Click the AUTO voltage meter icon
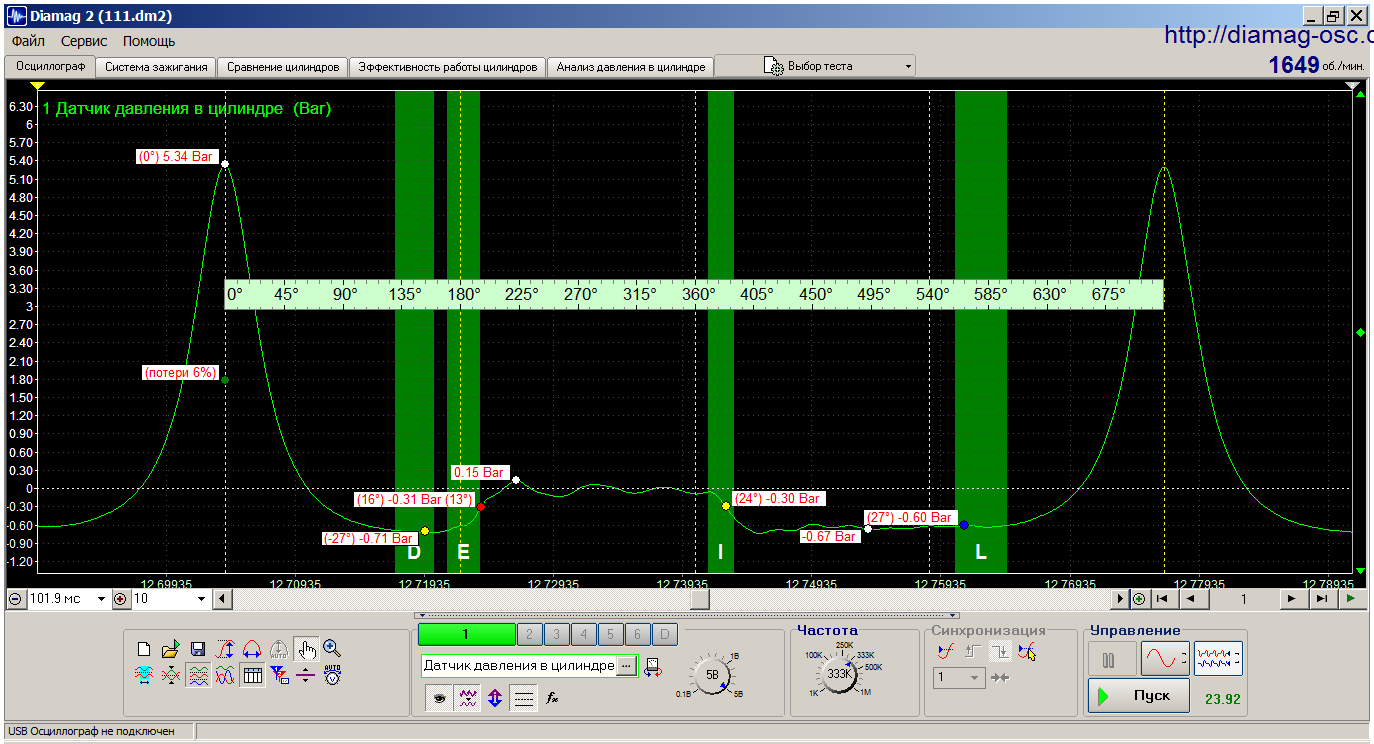Viewport: 1374px width, 744px height. [332, 675]
